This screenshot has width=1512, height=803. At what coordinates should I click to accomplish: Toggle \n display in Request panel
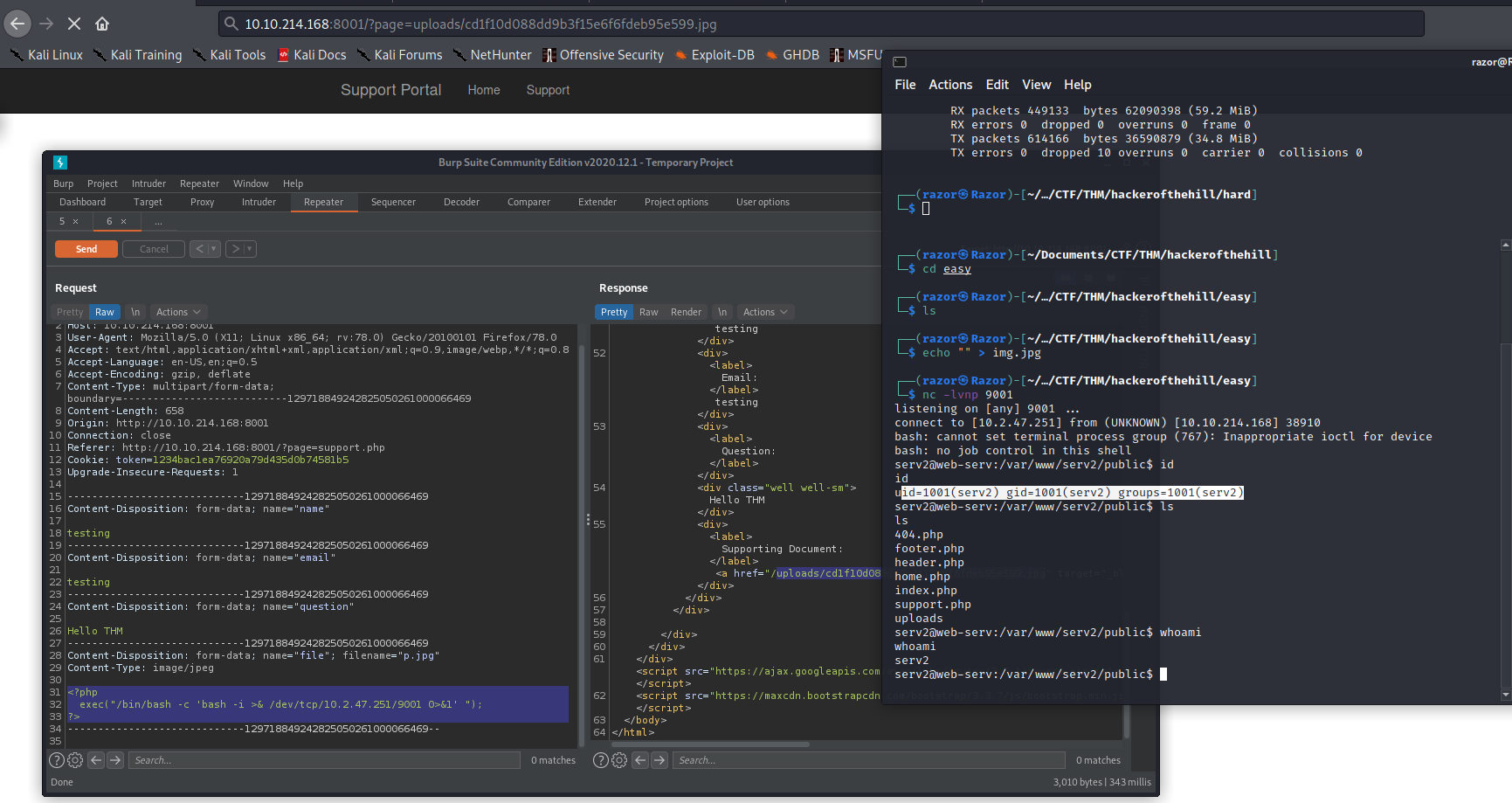[135, 312]
